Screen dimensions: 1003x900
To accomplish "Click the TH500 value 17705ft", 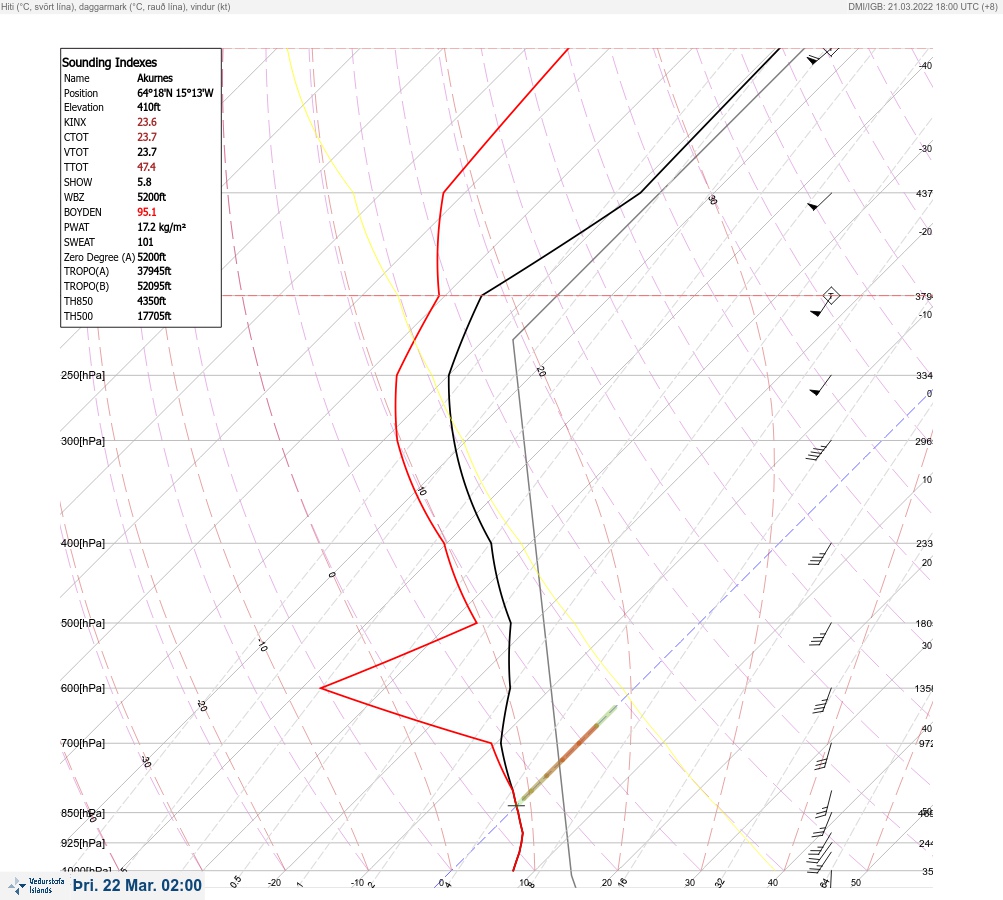I will tap(154, 316).
